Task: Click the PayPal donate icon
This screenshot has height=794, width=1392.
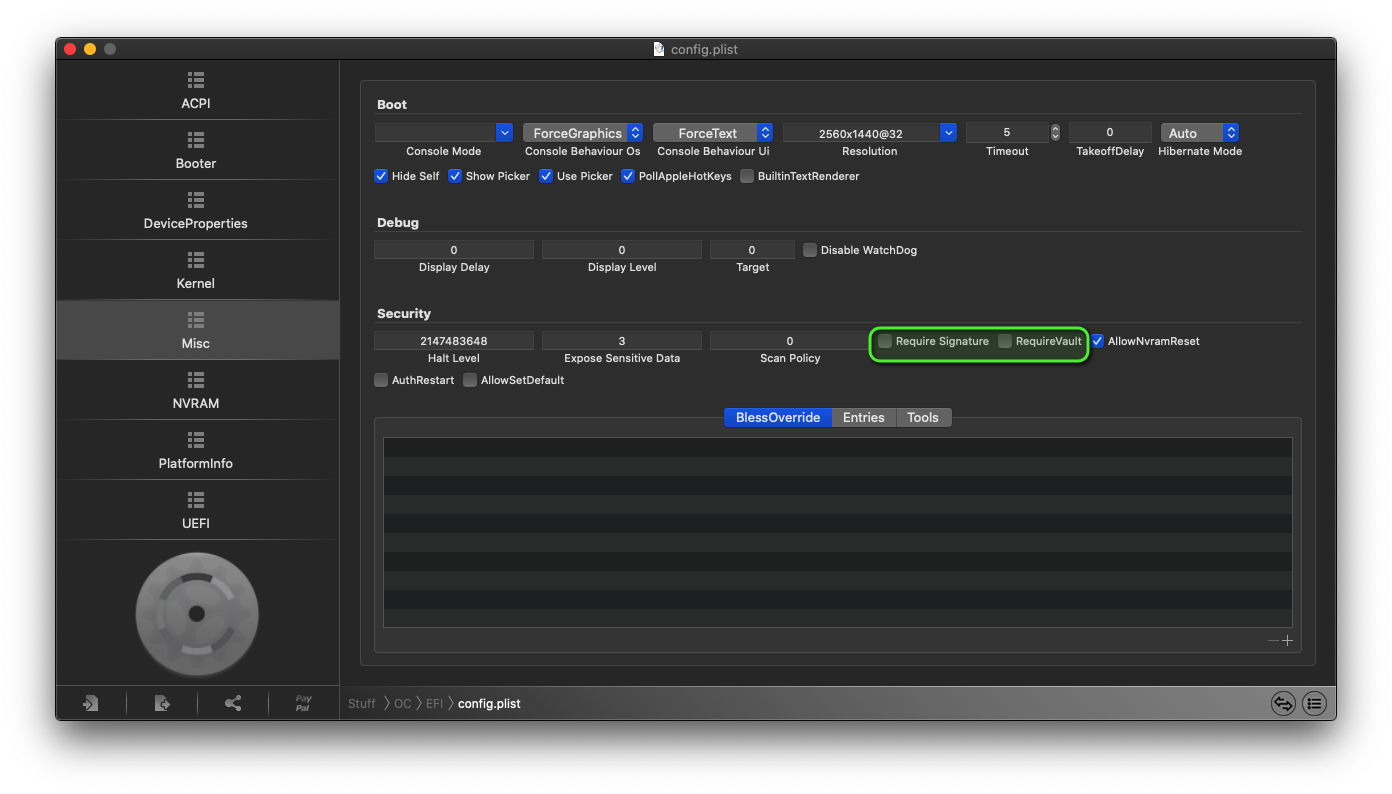Action: tap(303, 704)
